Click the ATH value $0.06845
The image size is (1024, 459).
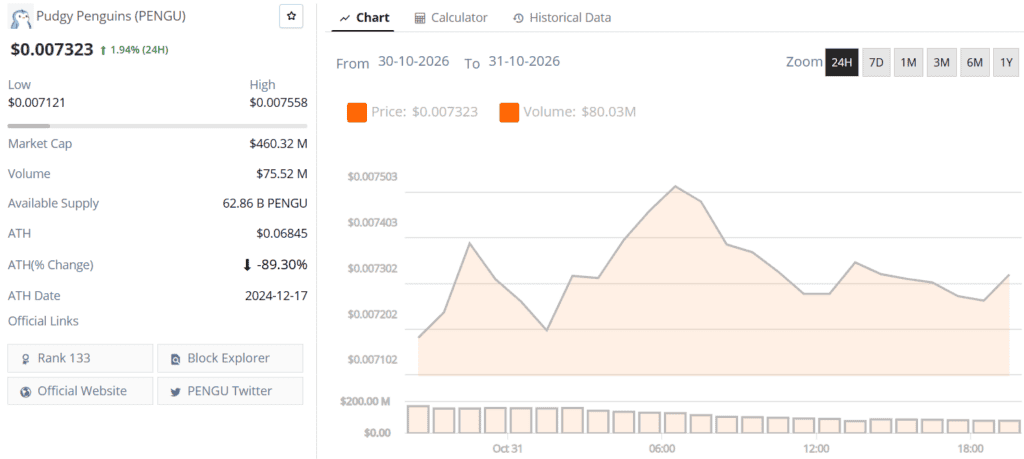coord(282,233)
